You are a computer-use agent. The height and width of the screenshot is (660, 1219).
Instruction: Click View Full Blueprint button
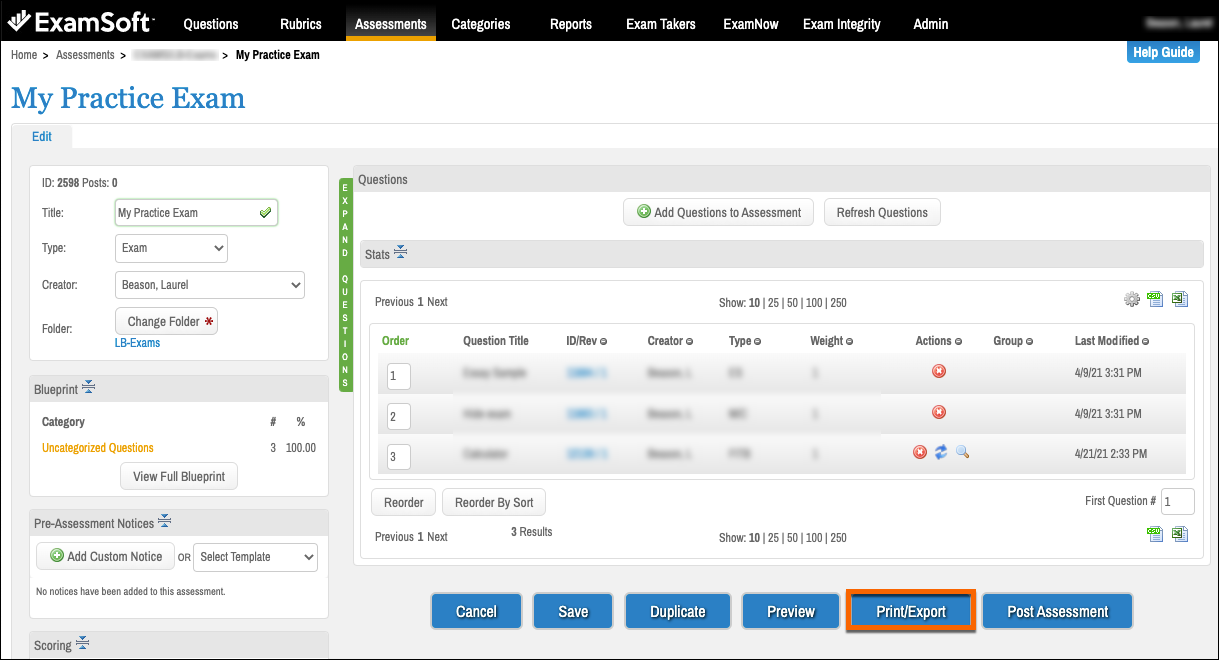[179, 476]
